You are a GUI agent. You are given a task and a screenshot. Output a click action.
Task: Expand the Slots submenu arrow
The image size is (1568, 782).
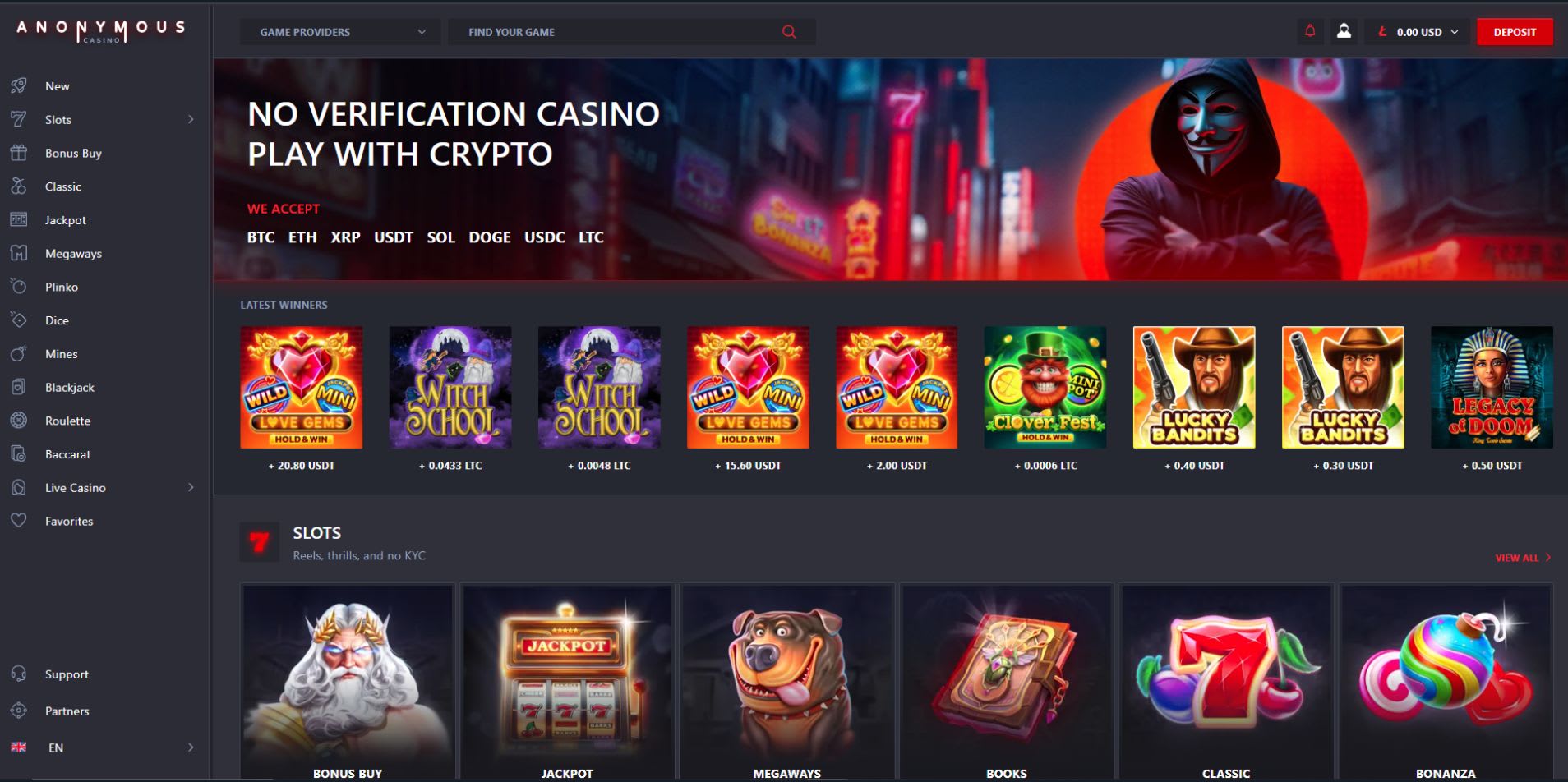tap(191, 119)
